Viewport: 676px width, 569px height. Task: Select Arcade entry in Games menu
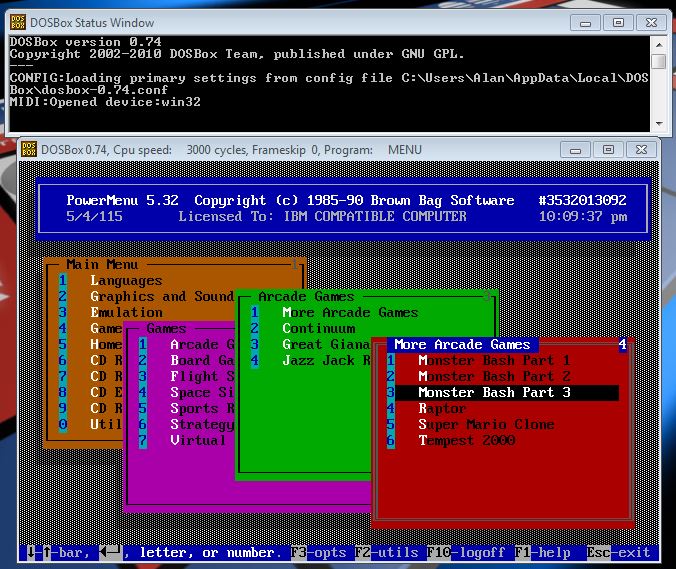click(202, 344)
